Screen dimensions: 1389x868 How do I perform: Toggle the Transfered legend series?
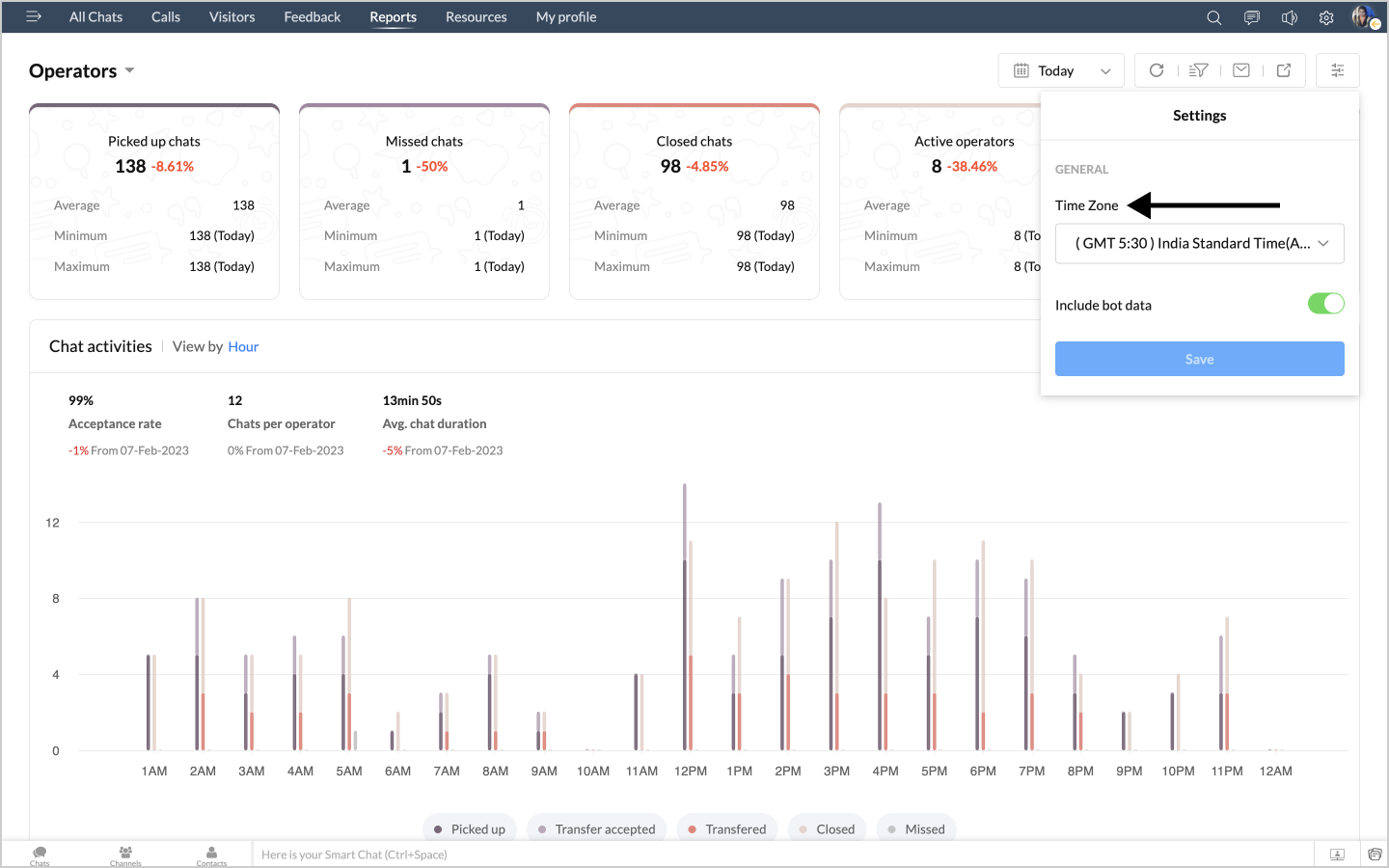(726, 829)
